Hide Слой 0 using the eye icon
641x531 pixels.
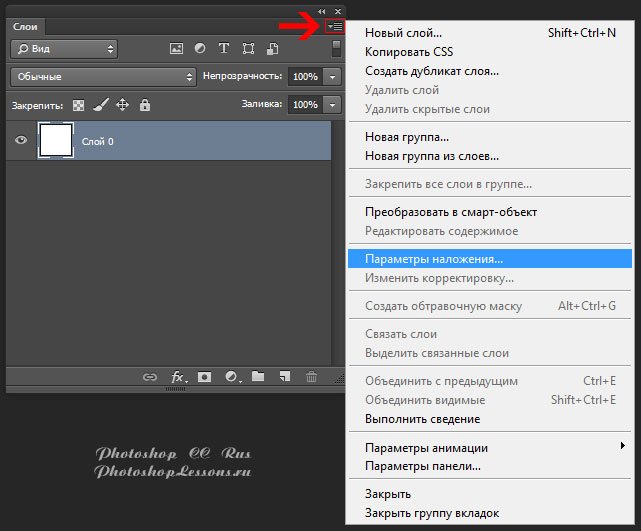click(20, 141)
